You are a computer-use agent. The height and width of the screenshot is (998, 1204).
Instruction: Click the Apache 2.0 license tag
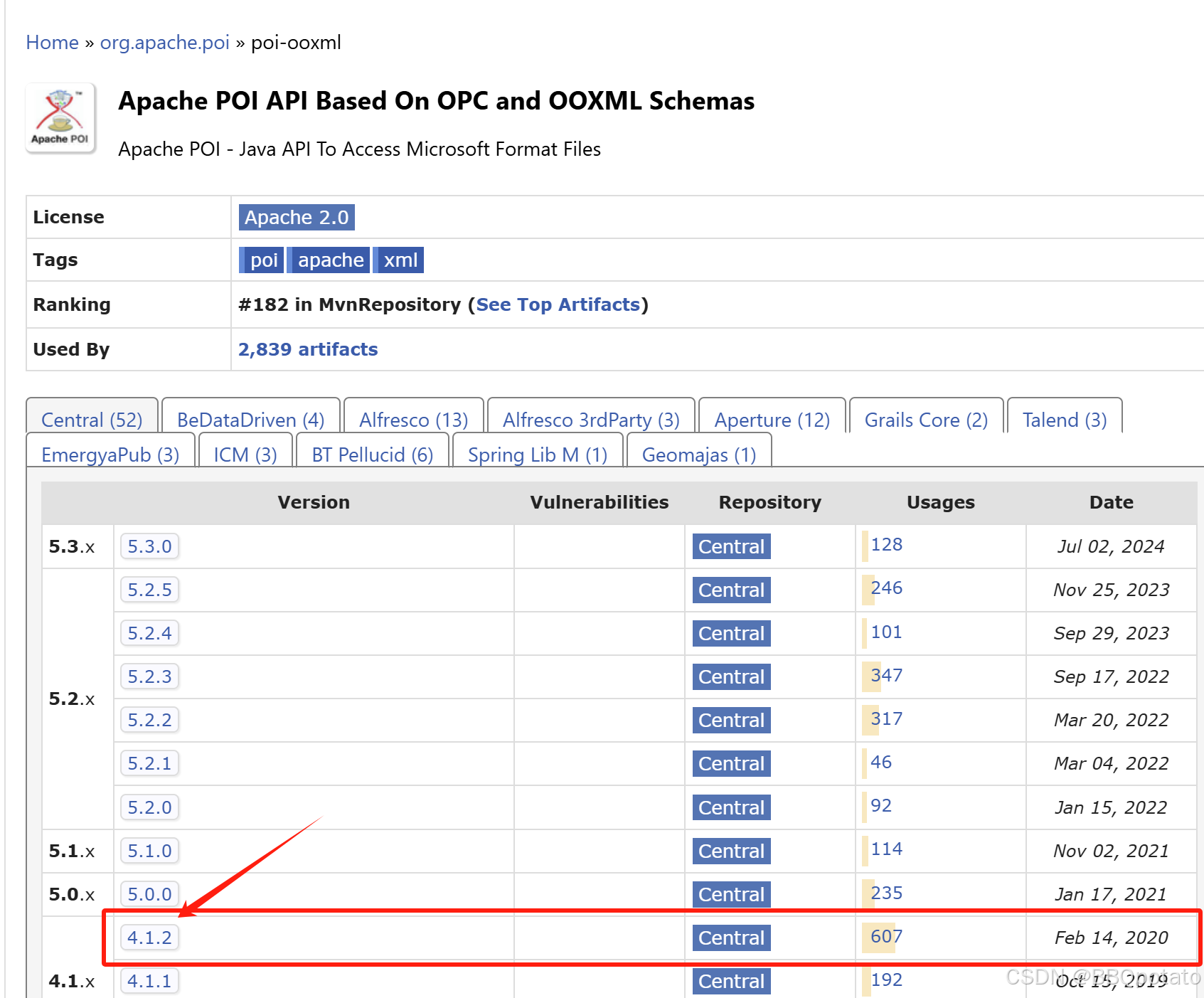click(297, 217)
